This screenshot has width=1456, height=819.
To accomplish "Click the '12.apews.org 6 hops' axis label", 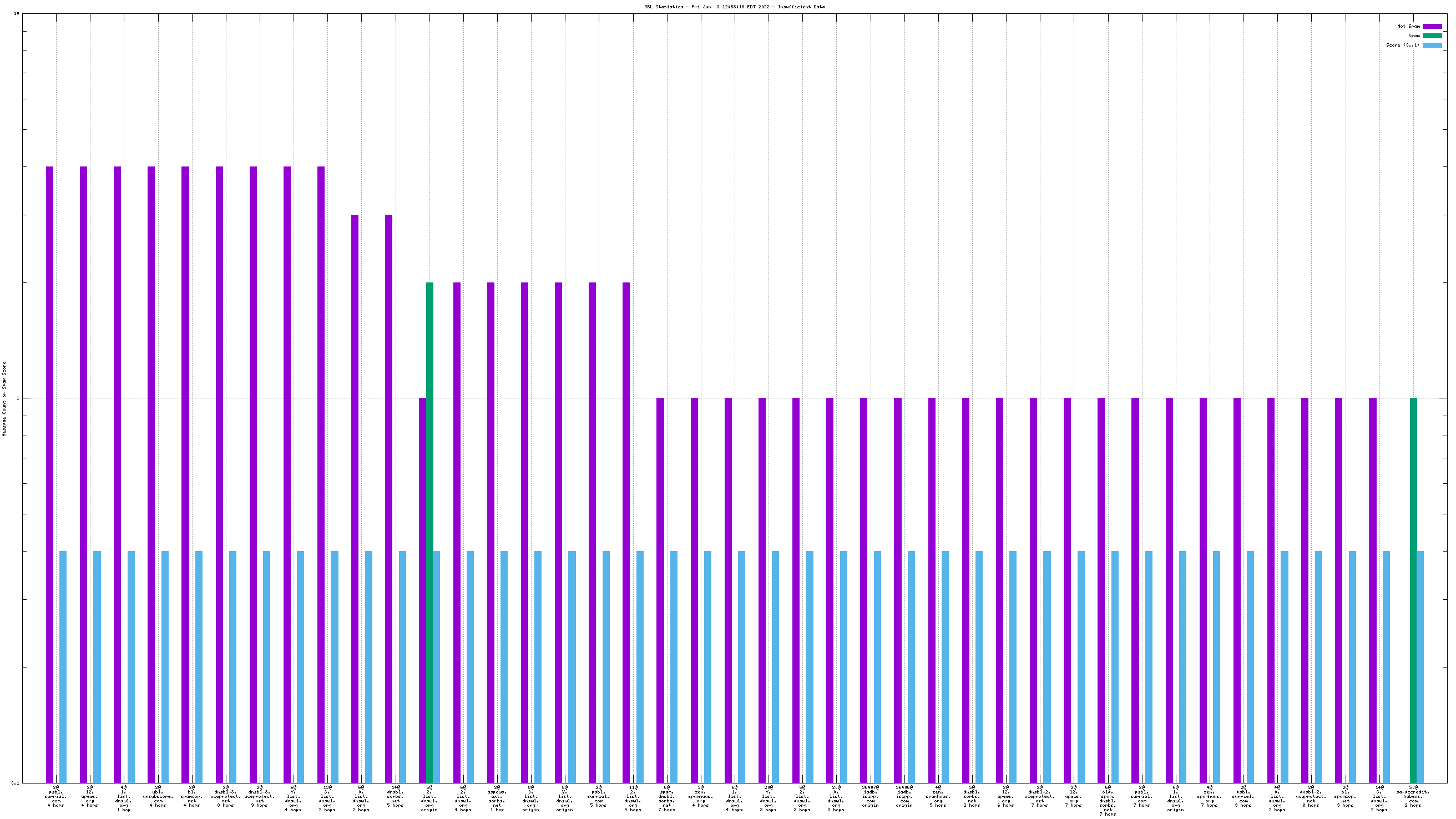I will tap(1005, 796).
